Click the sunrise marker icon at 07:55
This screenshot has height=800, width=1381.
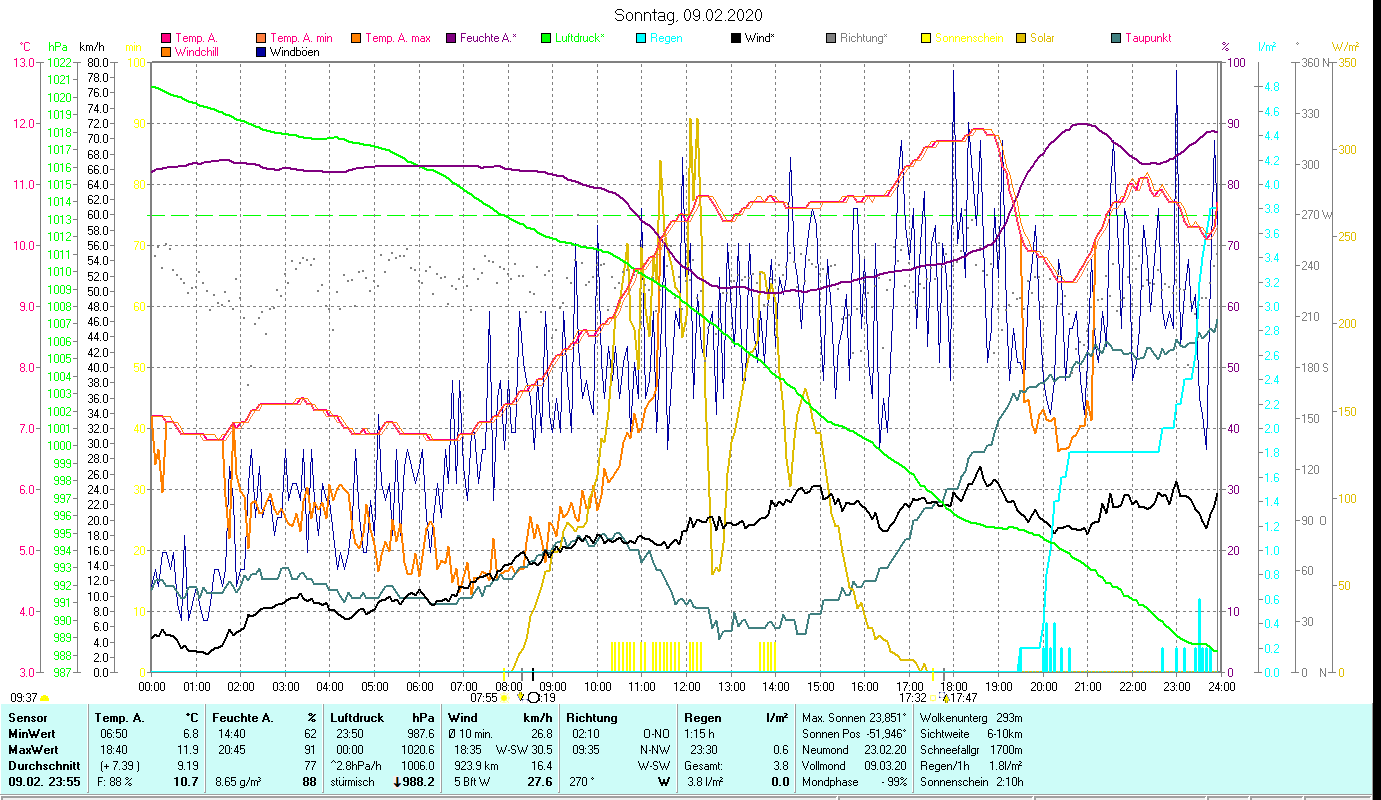[x=504, y=698]
